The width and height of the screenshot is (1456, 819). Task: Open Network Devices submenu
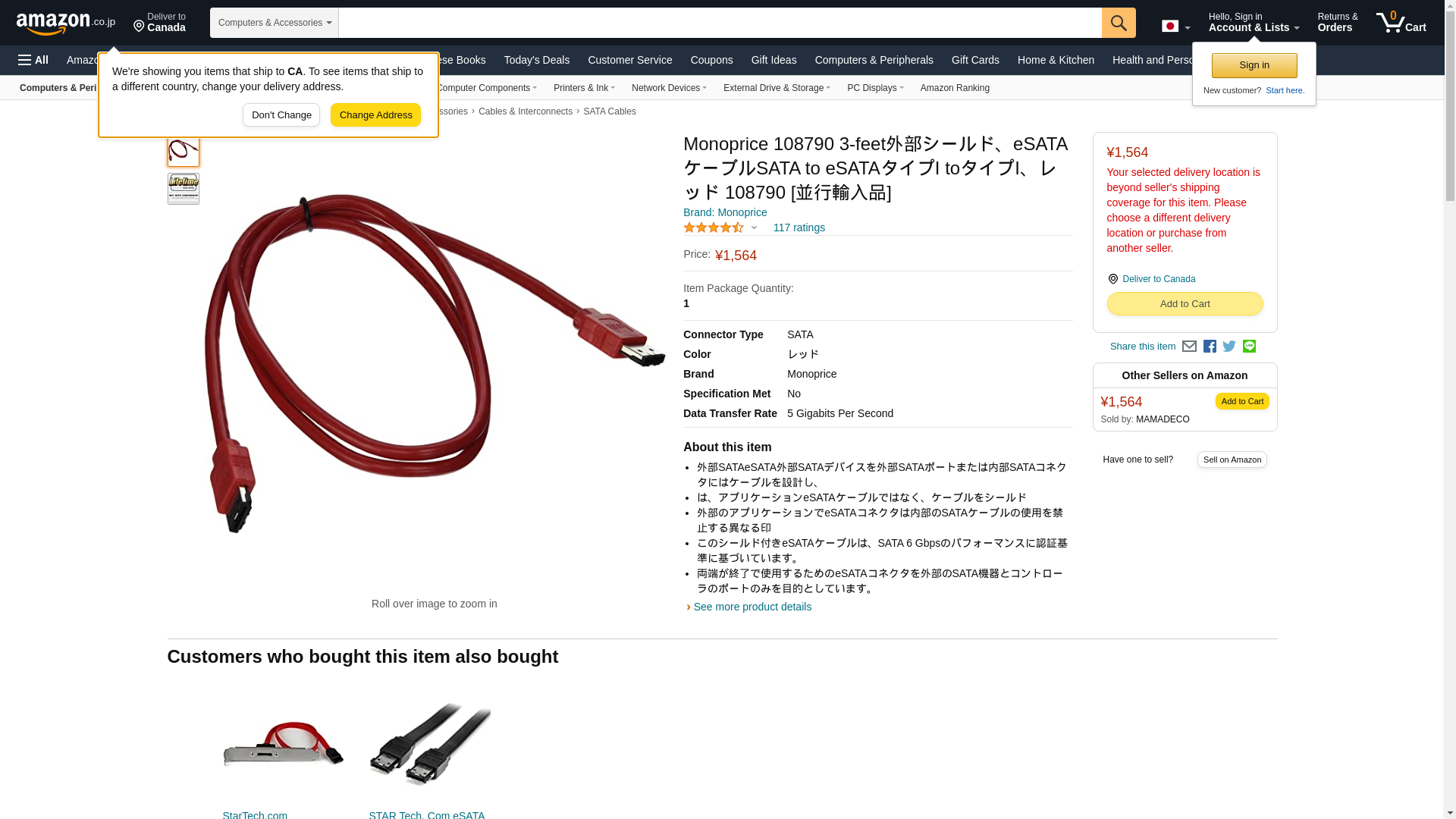click(x=669, y=88)
